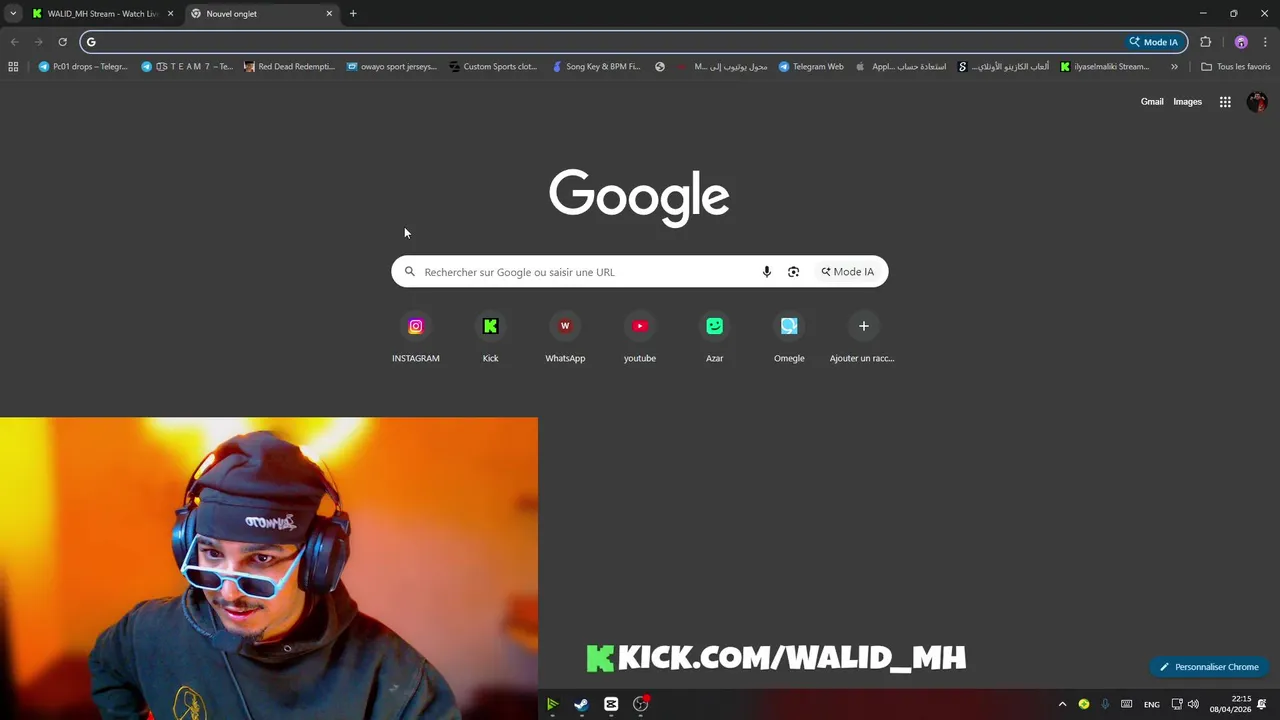Open a new tab with the plus button

pos(353,14)
